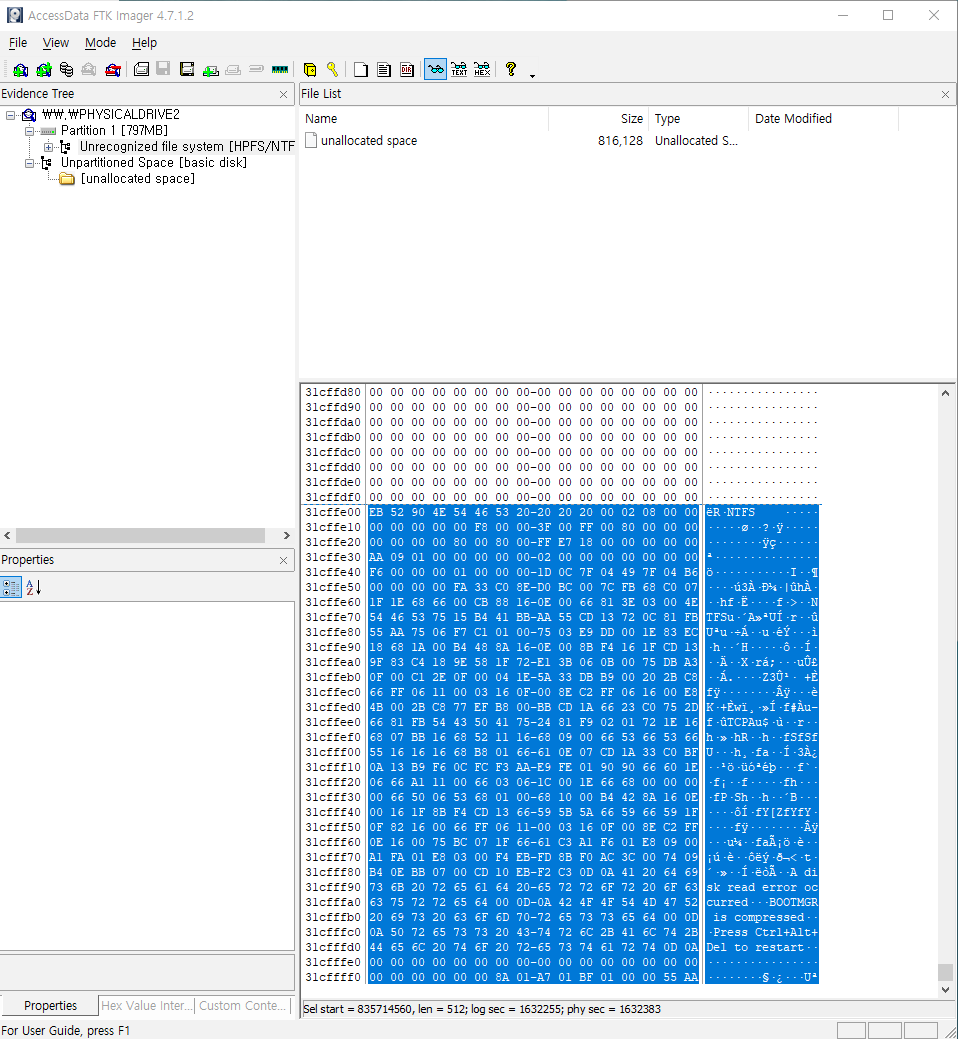Click the greyed Create Custom Content Image icon
The image size is (958, 1039).
click(x=233, y=69)
